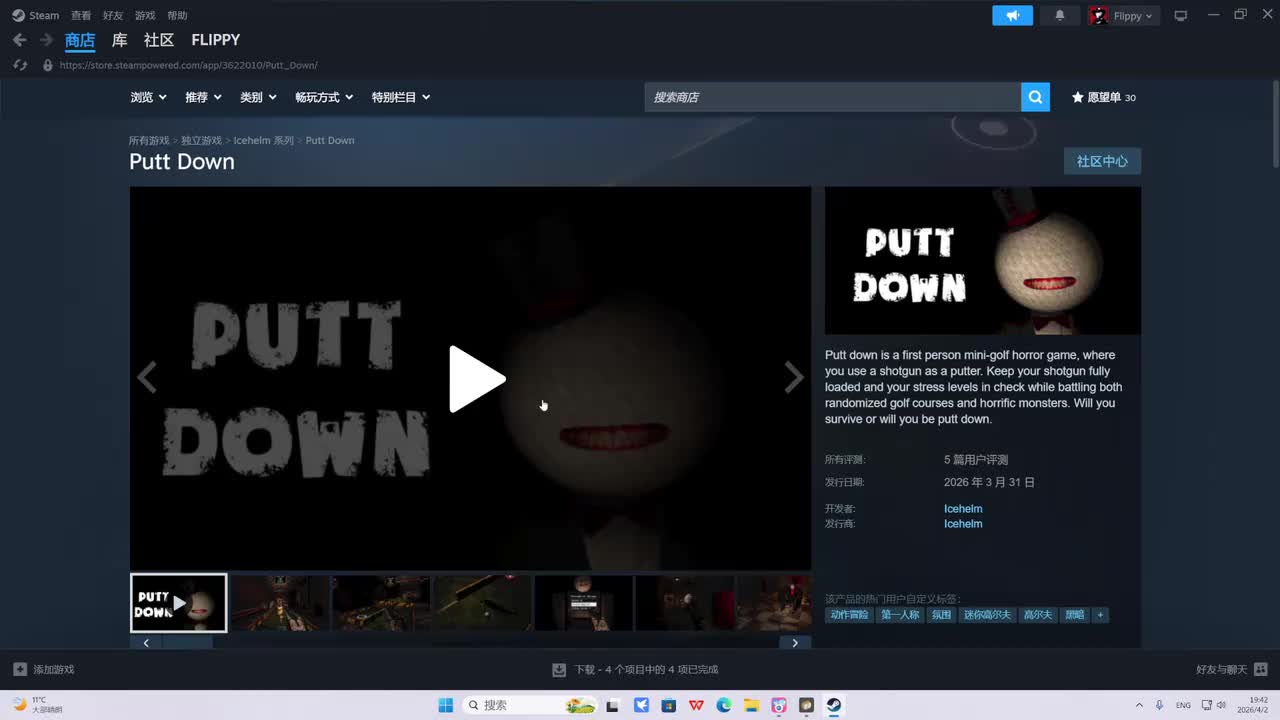
Task: Click the search magnifier button
Action: pyautogui.click(x=1035, y=97)
